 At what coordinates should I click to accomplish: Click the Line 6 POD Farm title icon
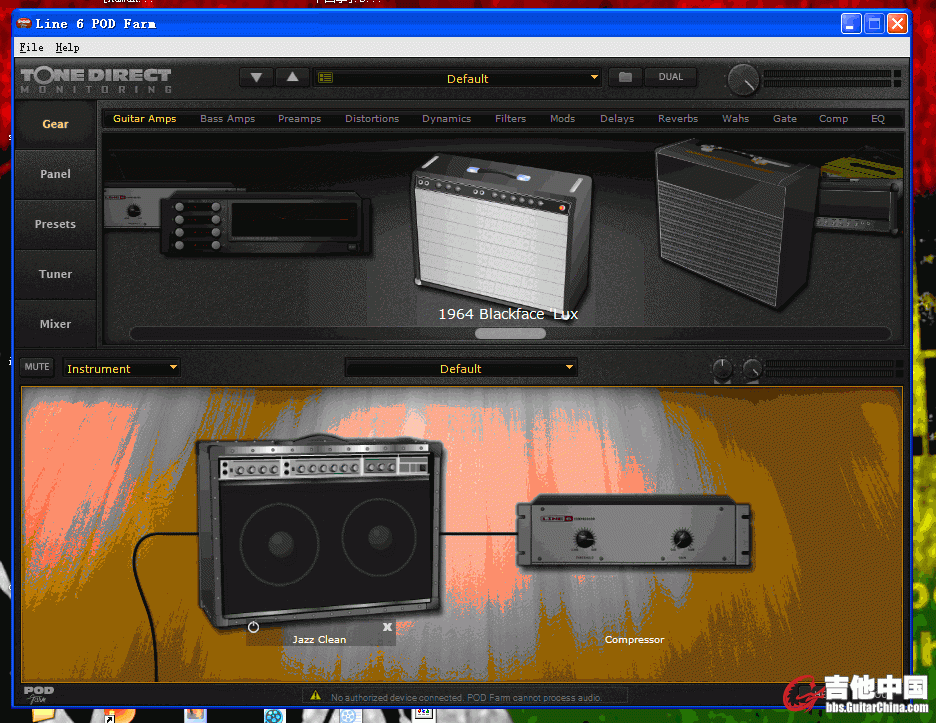tap(24, 23)
